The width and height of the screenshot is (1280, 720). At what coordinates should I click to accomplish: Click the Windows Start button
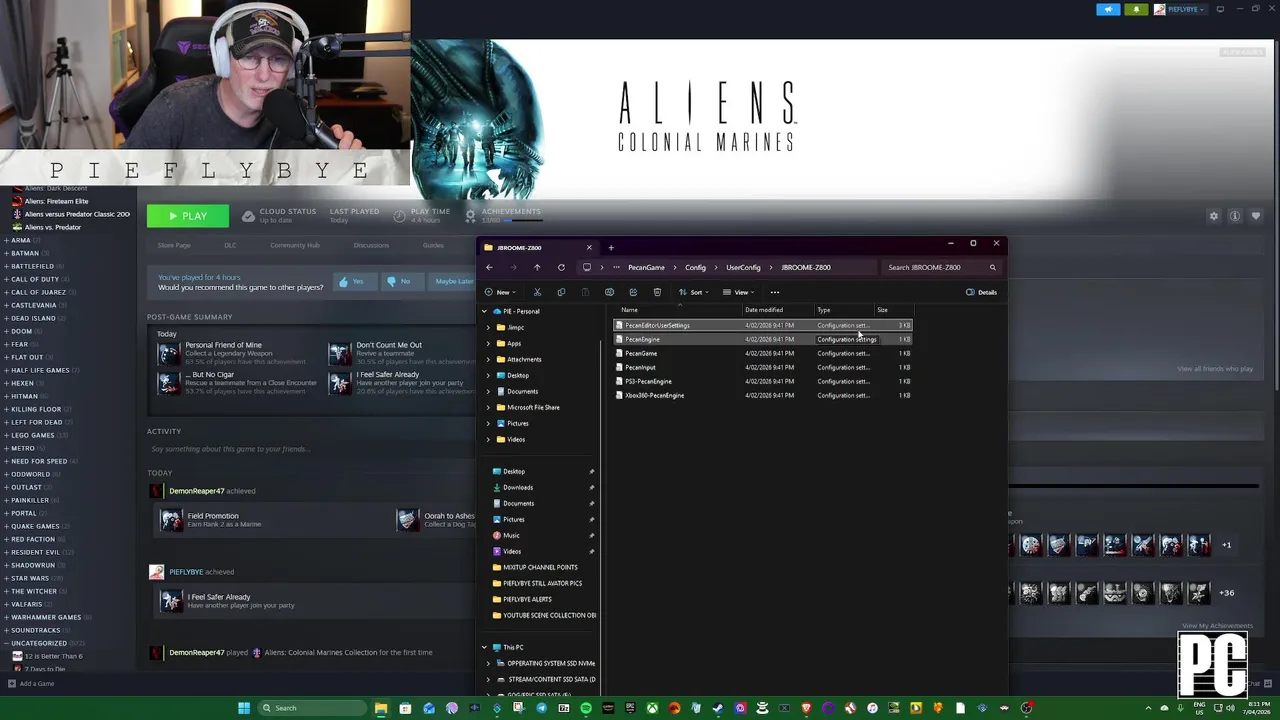click(x=244, y=708)
